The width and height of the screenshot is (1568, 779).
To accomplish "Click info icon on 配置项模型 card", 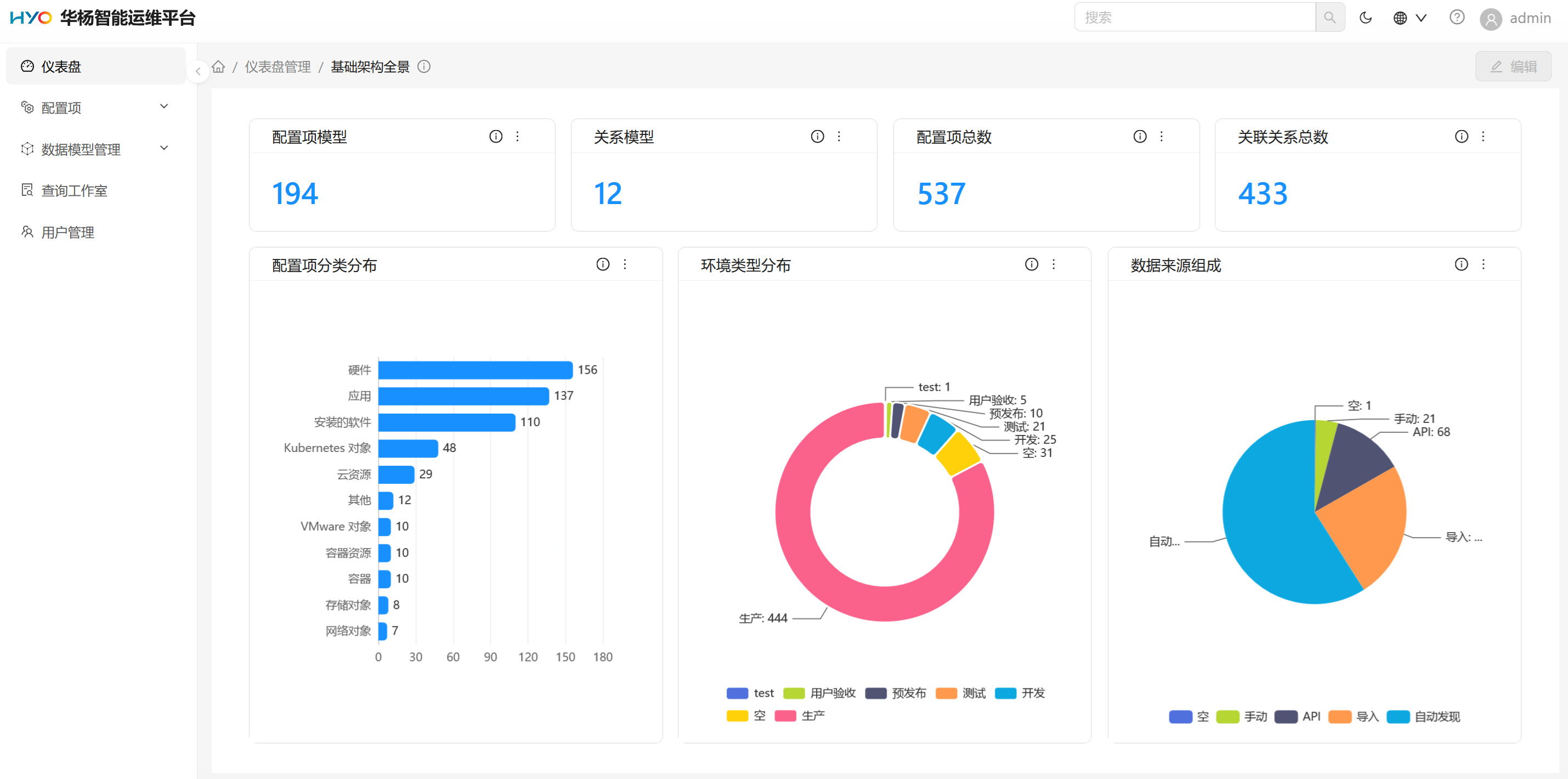I will (495, 137).
